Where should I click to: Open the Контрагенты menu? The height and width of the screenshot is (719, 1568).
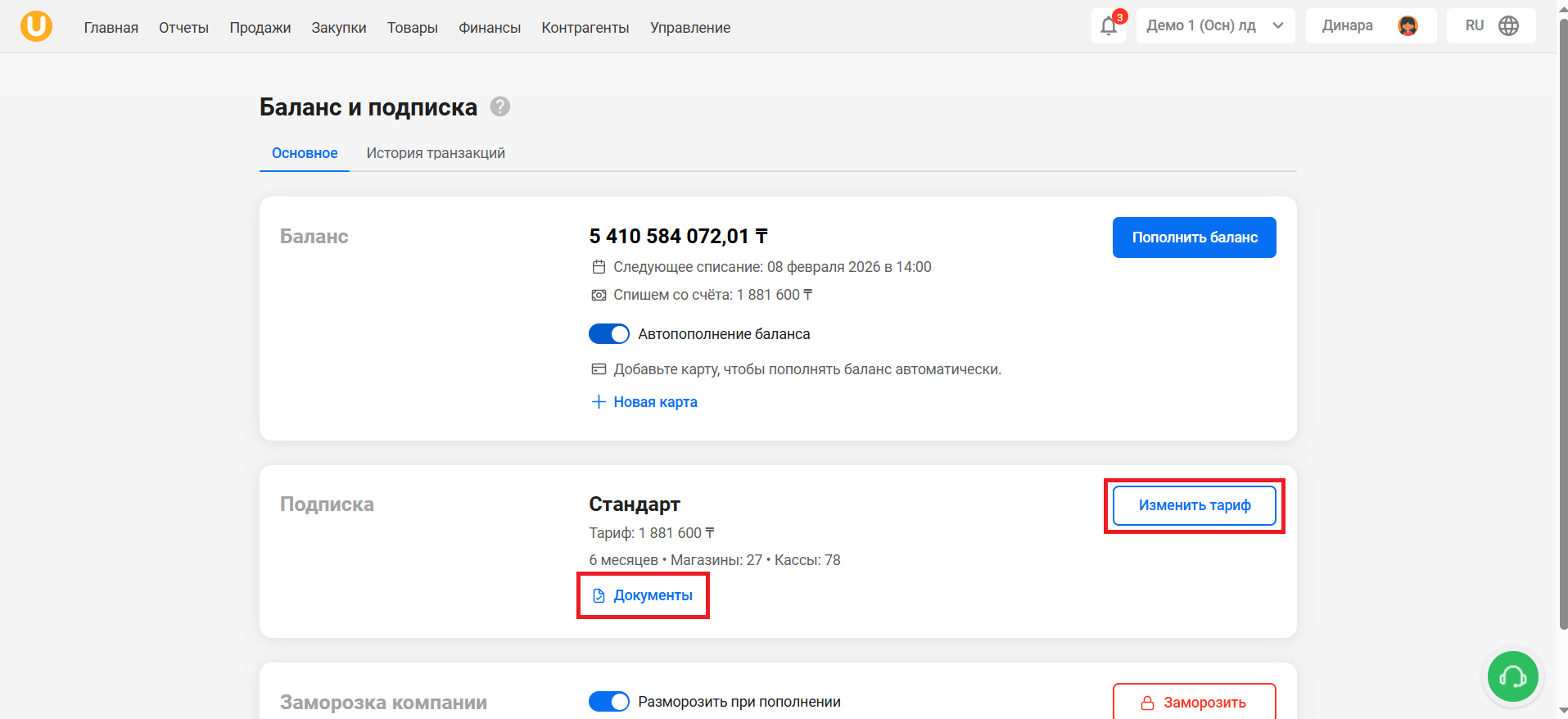tap(585, 28)
